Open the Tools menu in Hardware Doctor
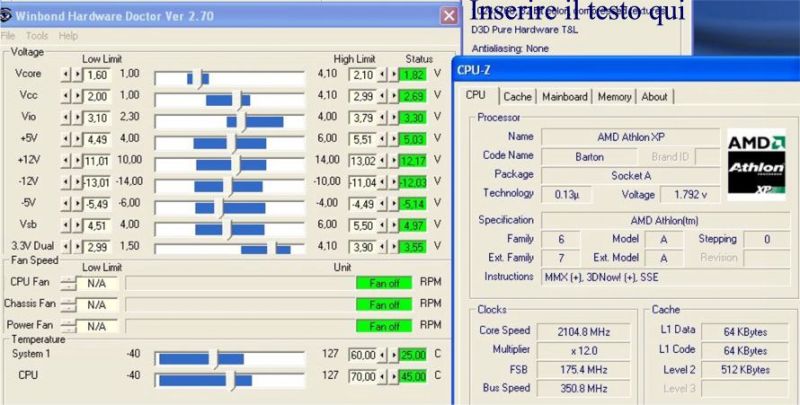 pyautogui.click(x=37, y=36)
